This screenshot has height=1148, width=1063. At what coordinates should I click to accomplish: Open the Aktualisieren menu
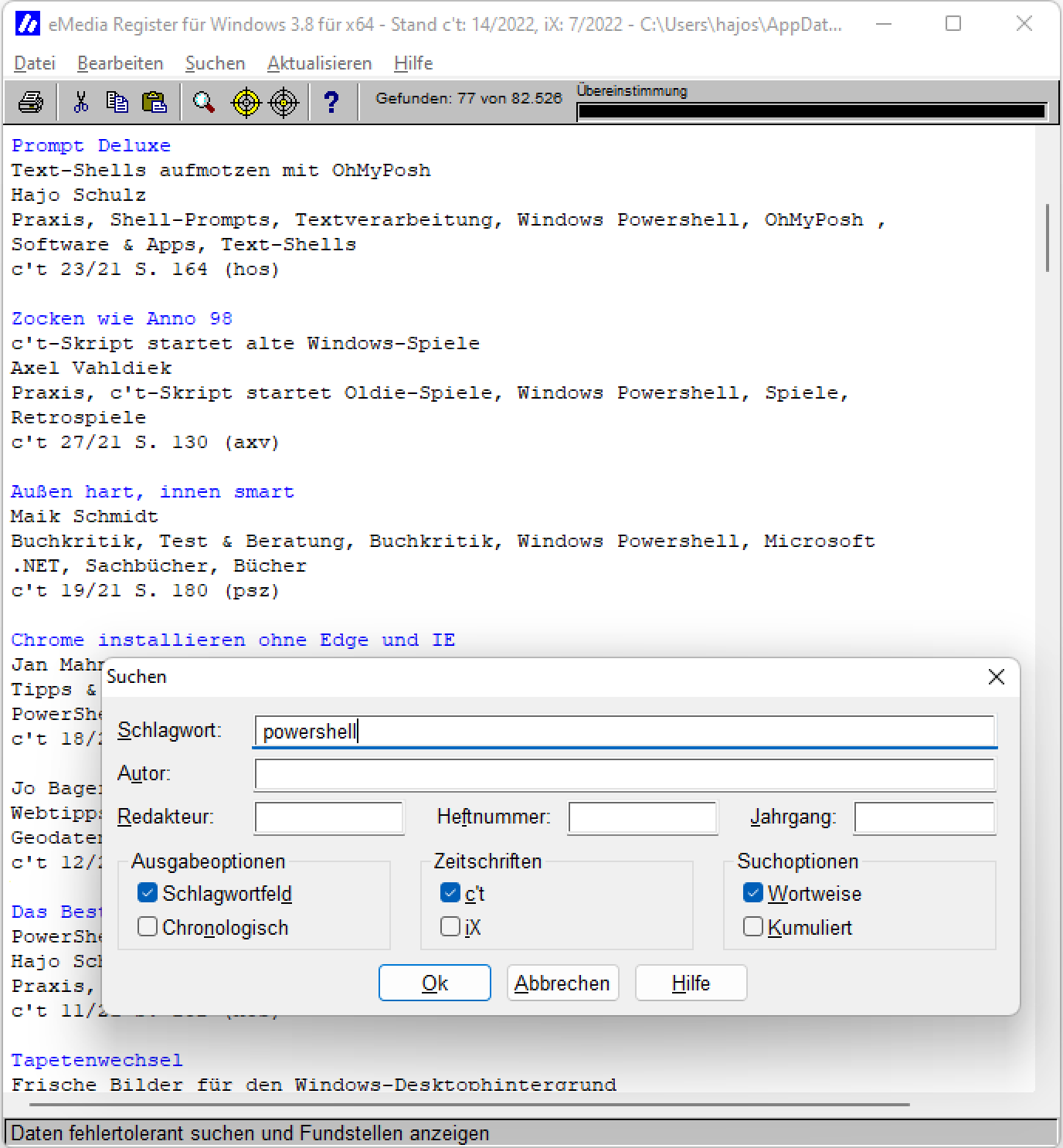pos(319,63)
